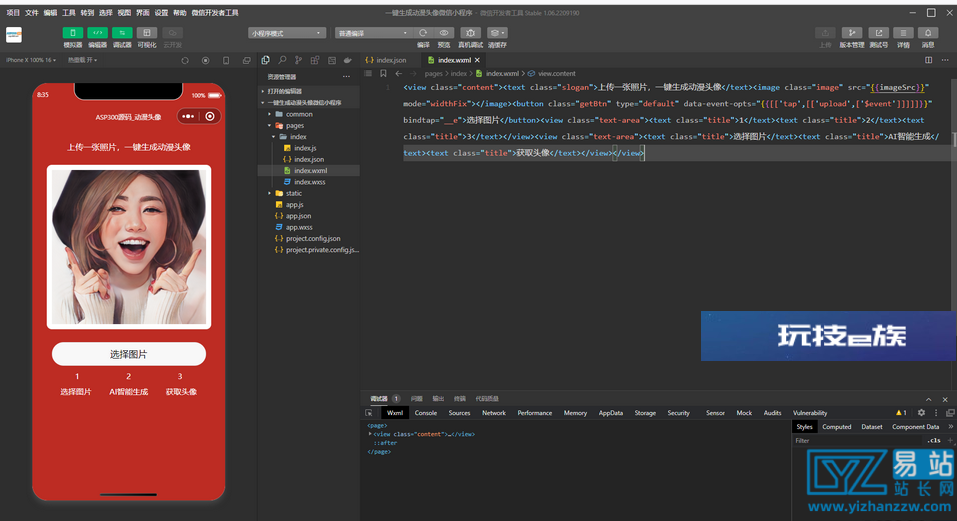Image resolution: width=957 pixels, height=521 pixels.
Task: Toggle the .cls class editor
Action: [933, 440]
